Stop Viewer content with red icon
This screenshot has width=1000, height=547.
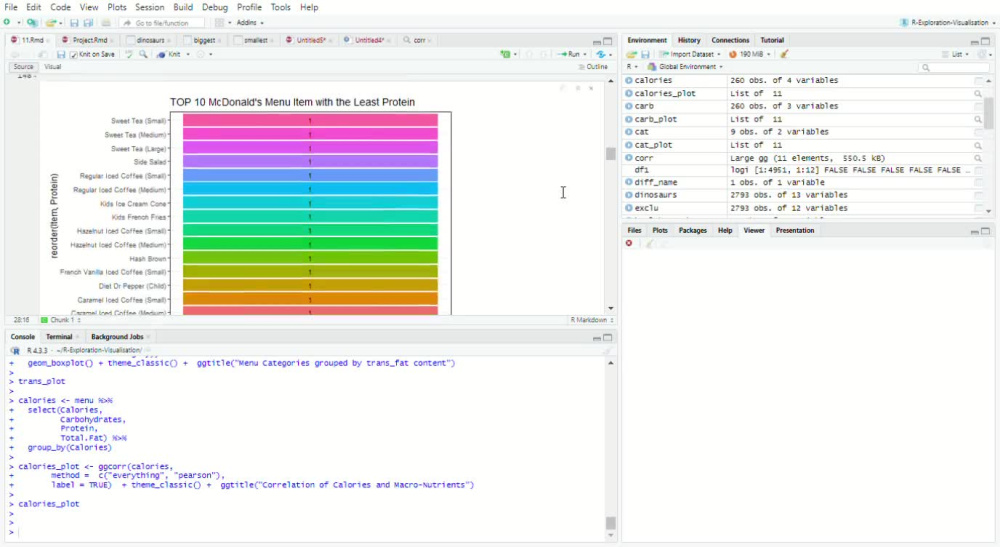(x=629, y=244)
